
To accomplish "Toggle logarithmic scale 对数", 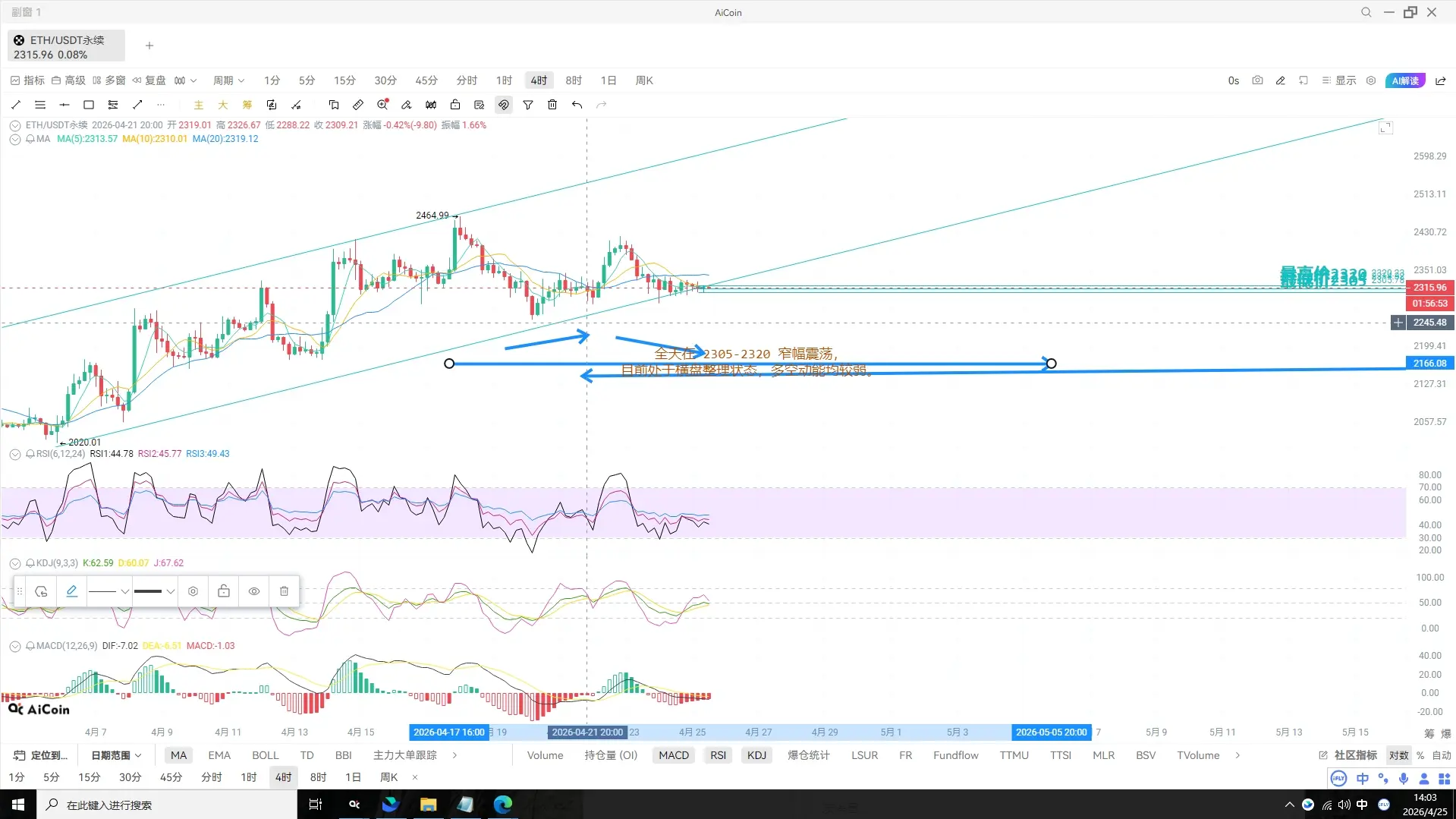I will pos(1399,755).
